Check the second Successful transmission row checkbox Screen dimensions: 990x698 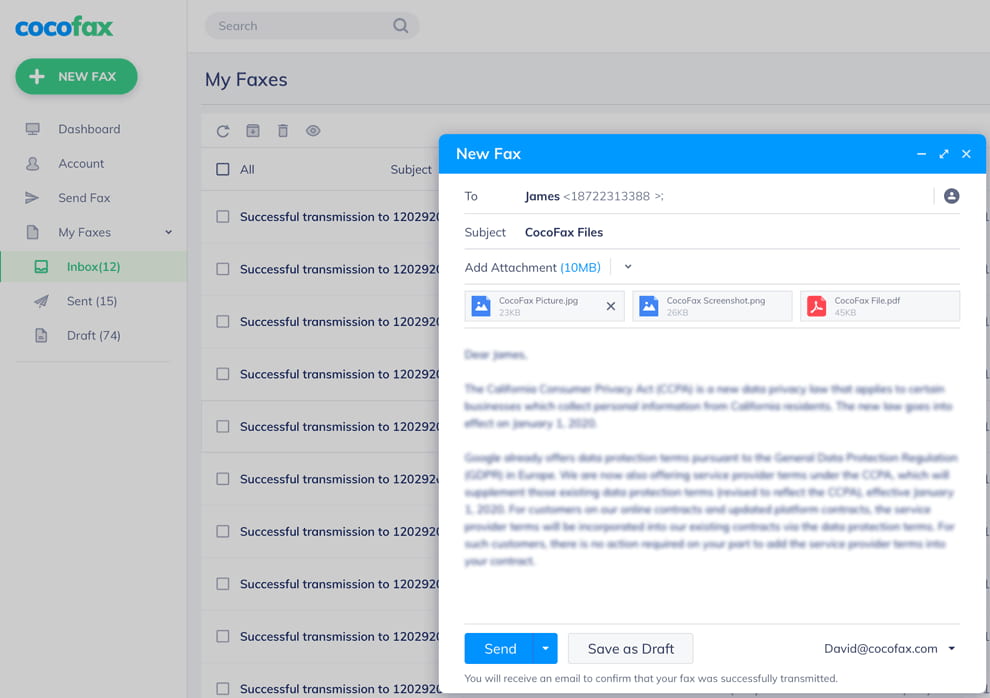[x=223, y=269]
